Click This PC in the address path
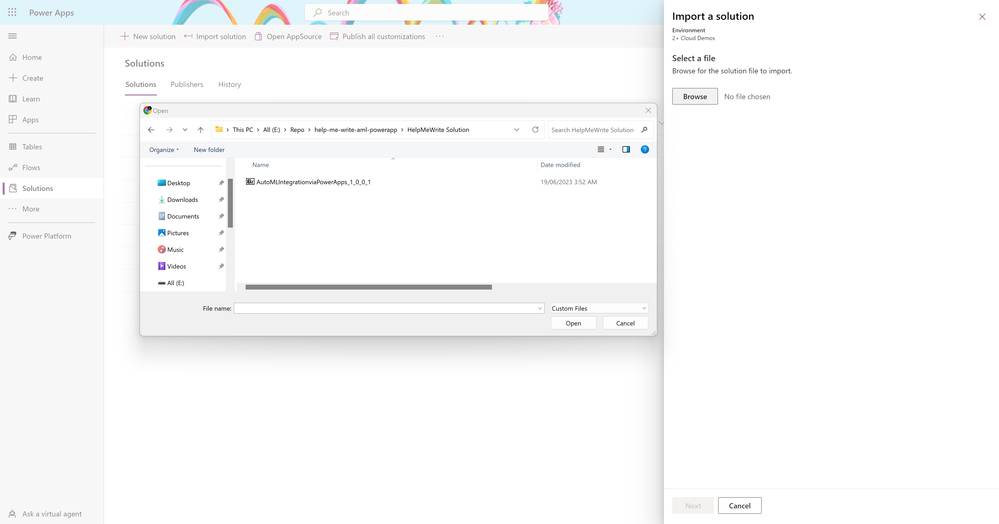 point(243,129)
